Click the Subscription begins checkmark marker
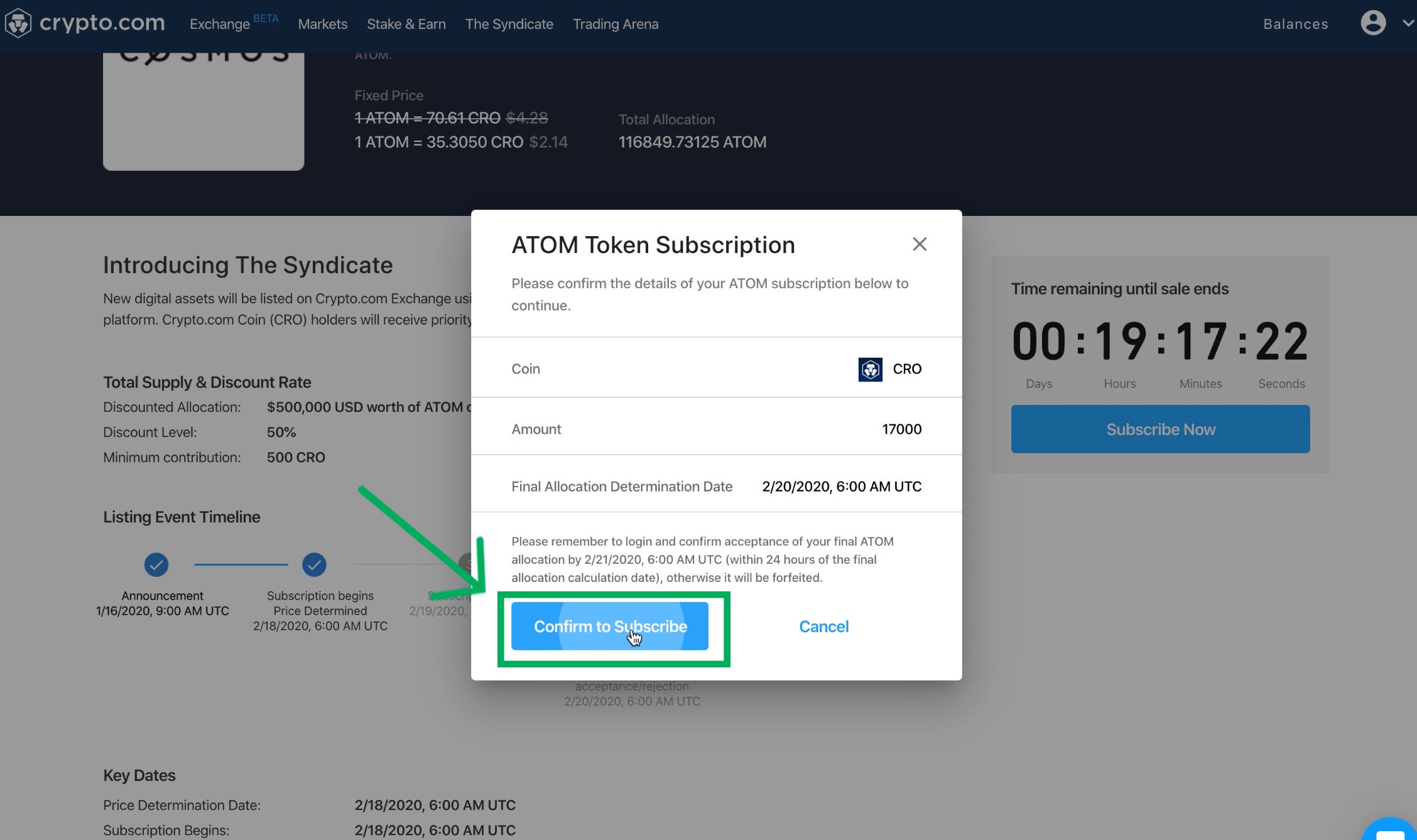The image size is (1417, 840). click(x=314, y=564)
